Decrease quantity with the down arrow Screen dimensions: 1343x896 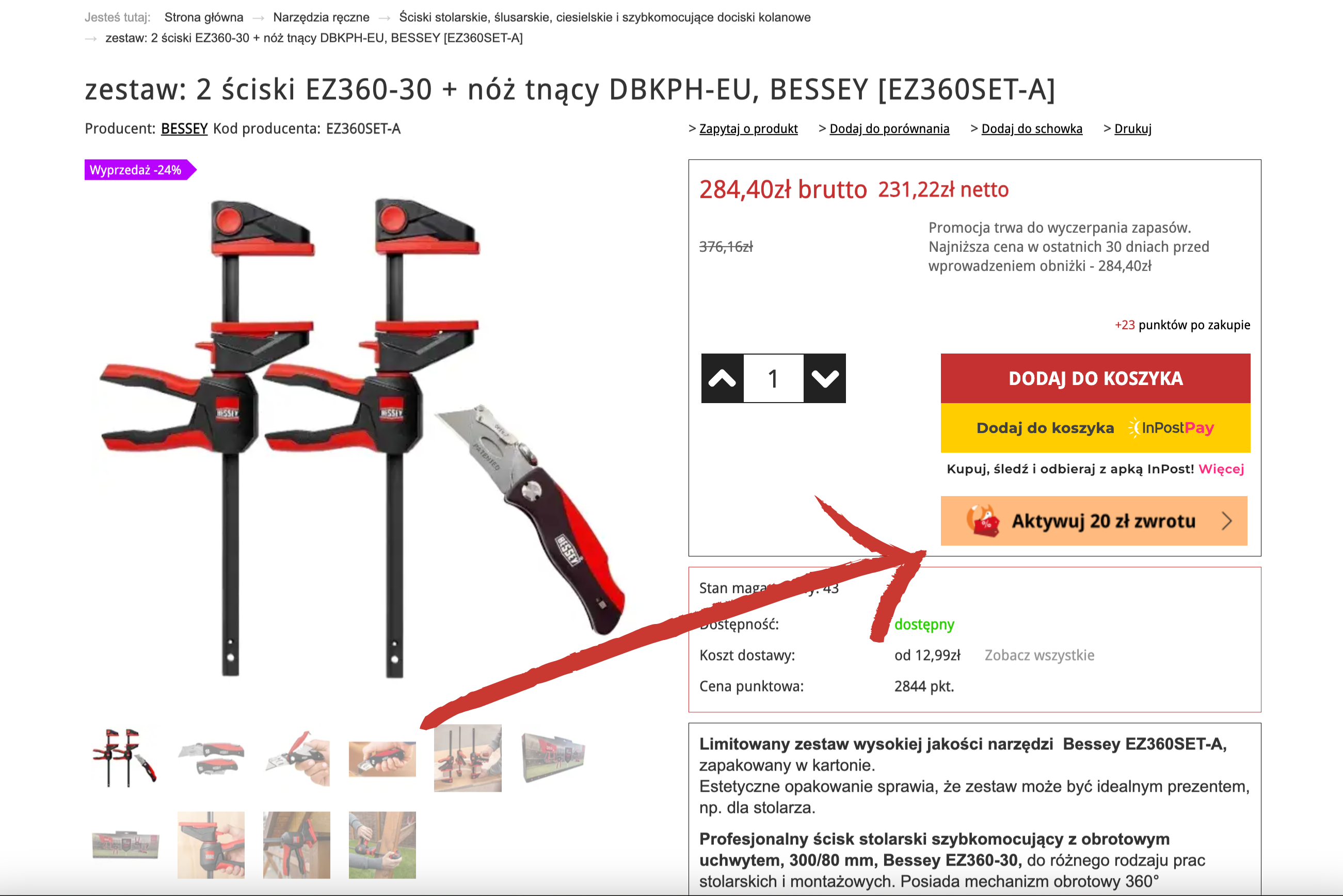click(x=825, y=378)
